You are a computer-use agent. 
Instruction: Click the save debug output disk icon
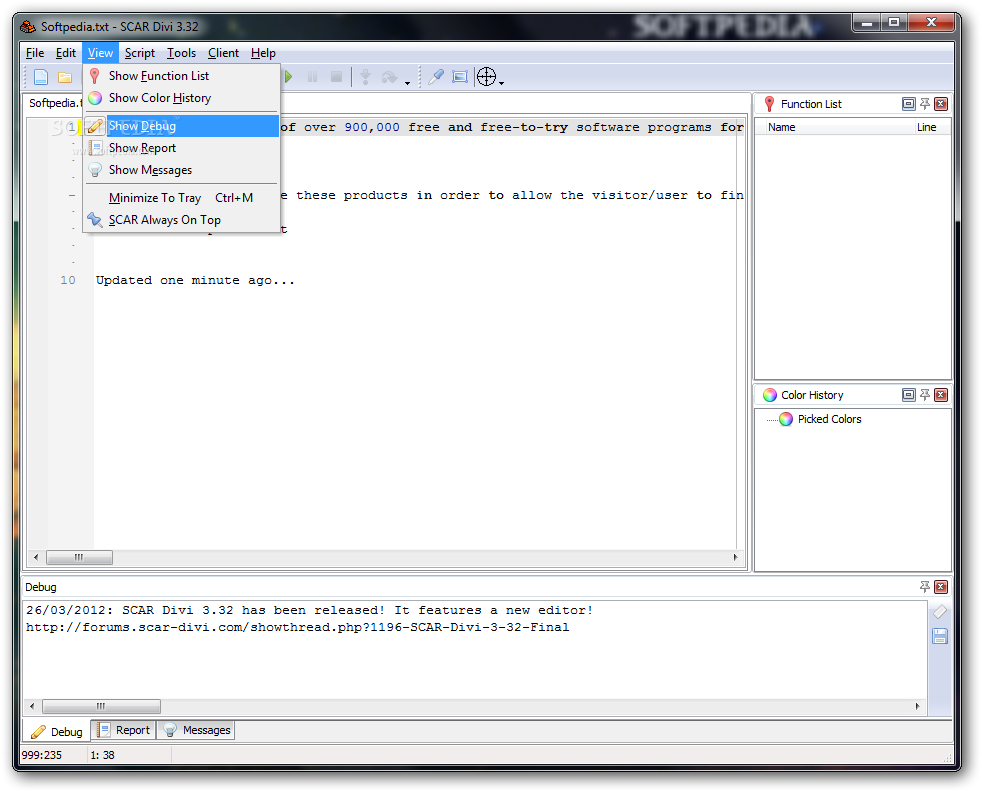click(x=939, y=636)
